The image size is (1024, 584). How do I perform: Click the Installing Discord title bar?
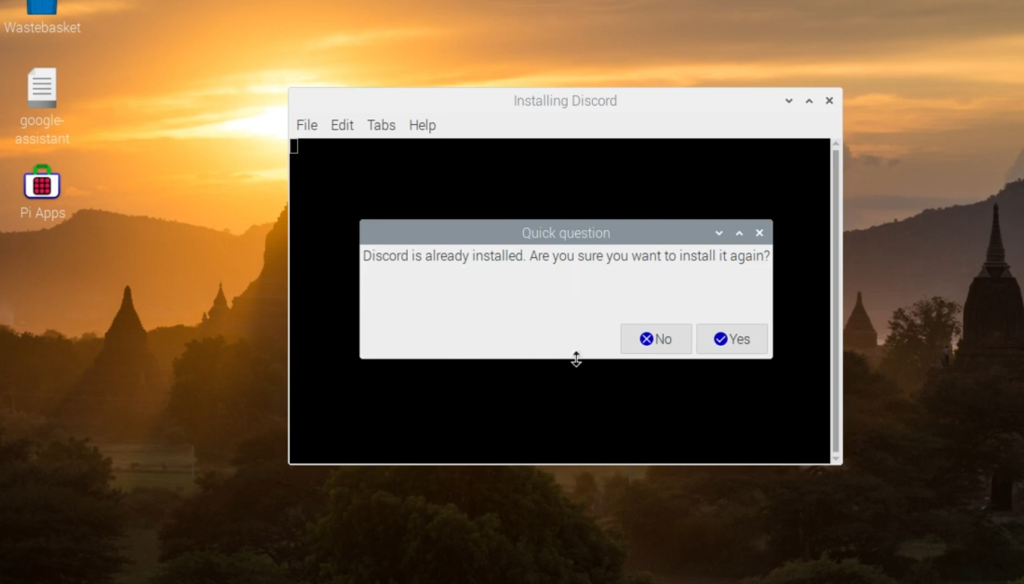tap(565, 101)
